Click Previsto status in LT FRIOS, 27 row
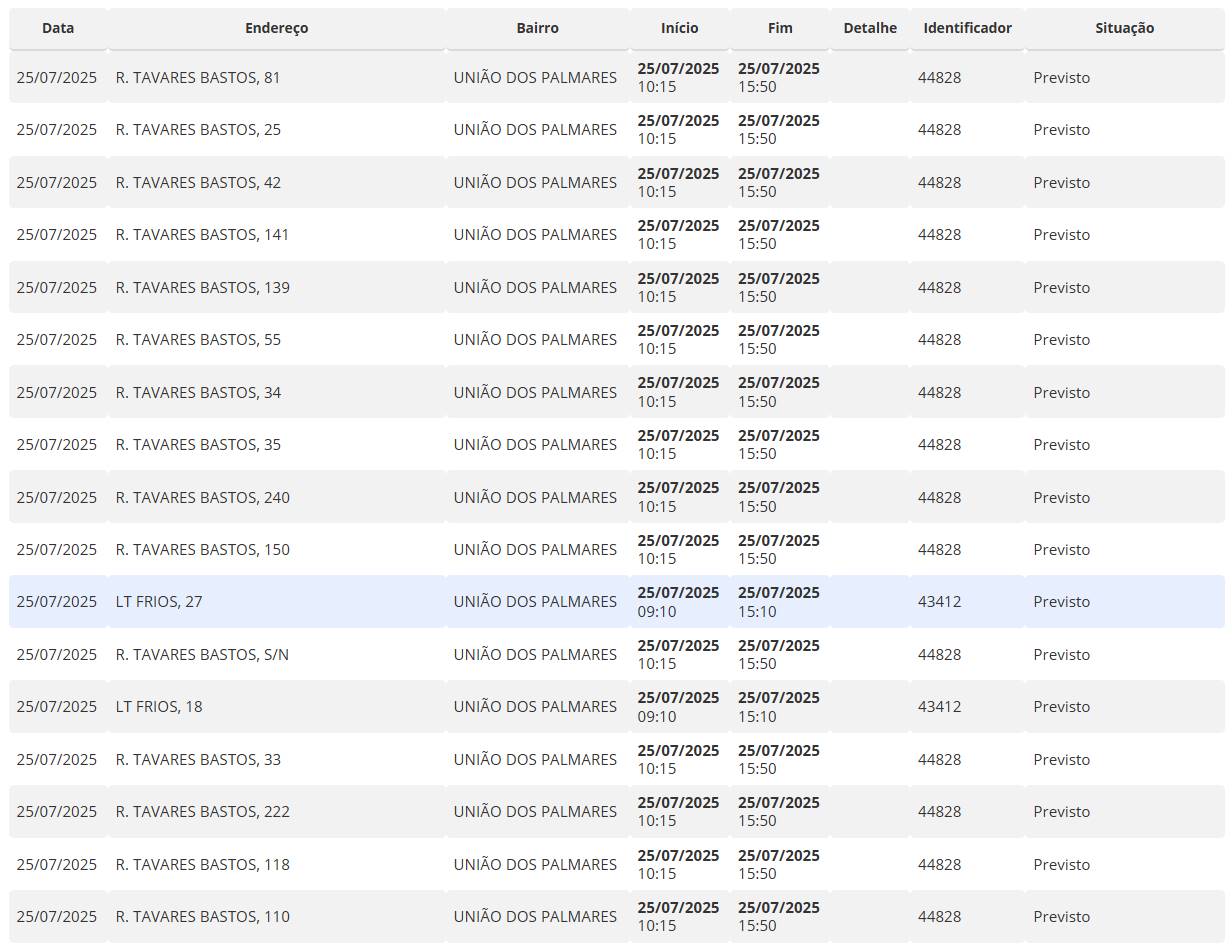Screen dimensions: 1232x946 click(x=1062, y=601)
